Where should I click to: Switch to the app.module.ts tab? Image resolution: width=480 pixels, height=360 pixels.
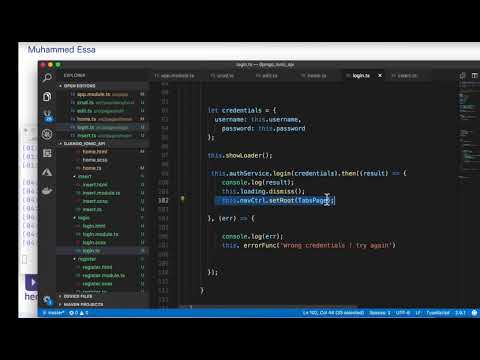tap(174, 76)
